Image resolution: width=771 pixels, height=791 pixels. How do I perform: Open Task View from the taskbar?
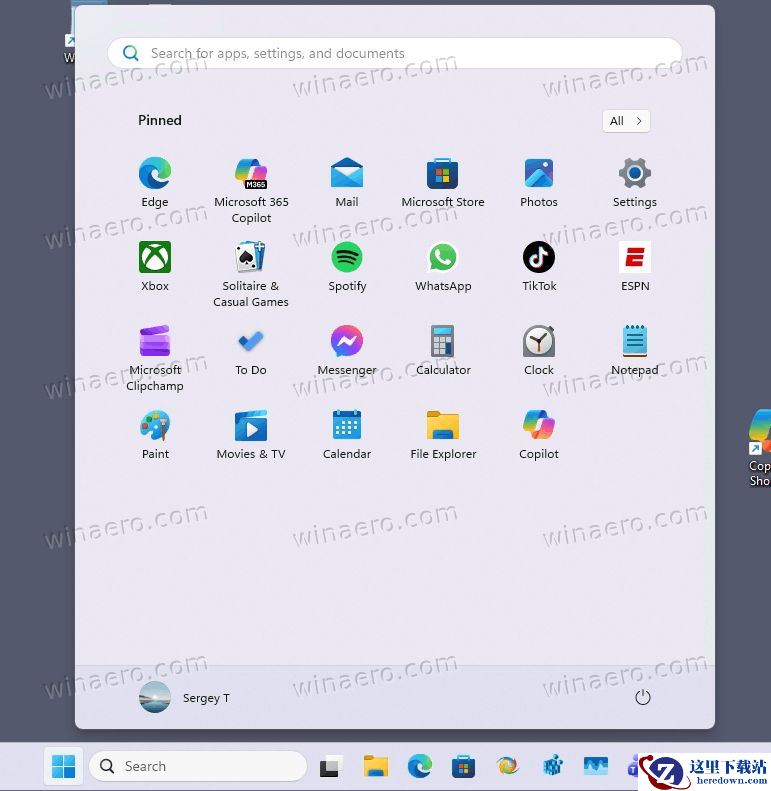coord(329,767)
